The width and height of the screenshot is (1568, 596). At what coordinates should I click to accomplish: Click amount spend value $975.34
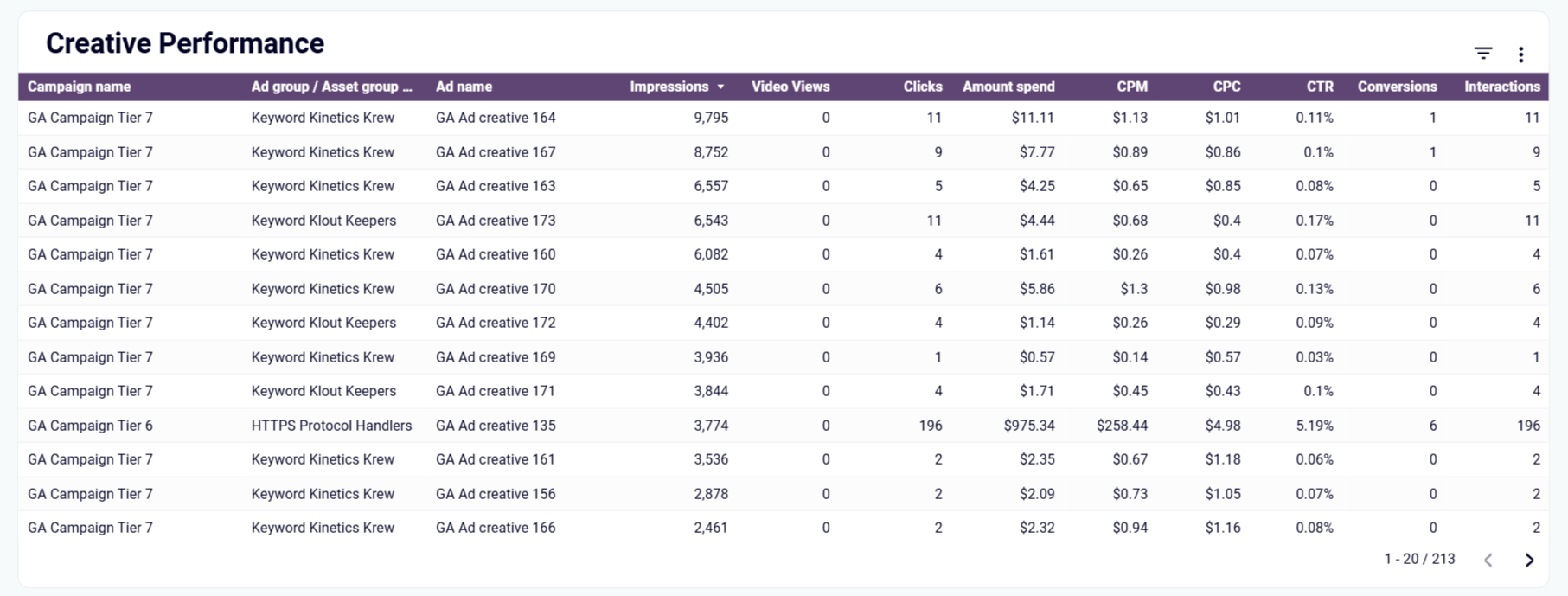[x=1029, y=426]
